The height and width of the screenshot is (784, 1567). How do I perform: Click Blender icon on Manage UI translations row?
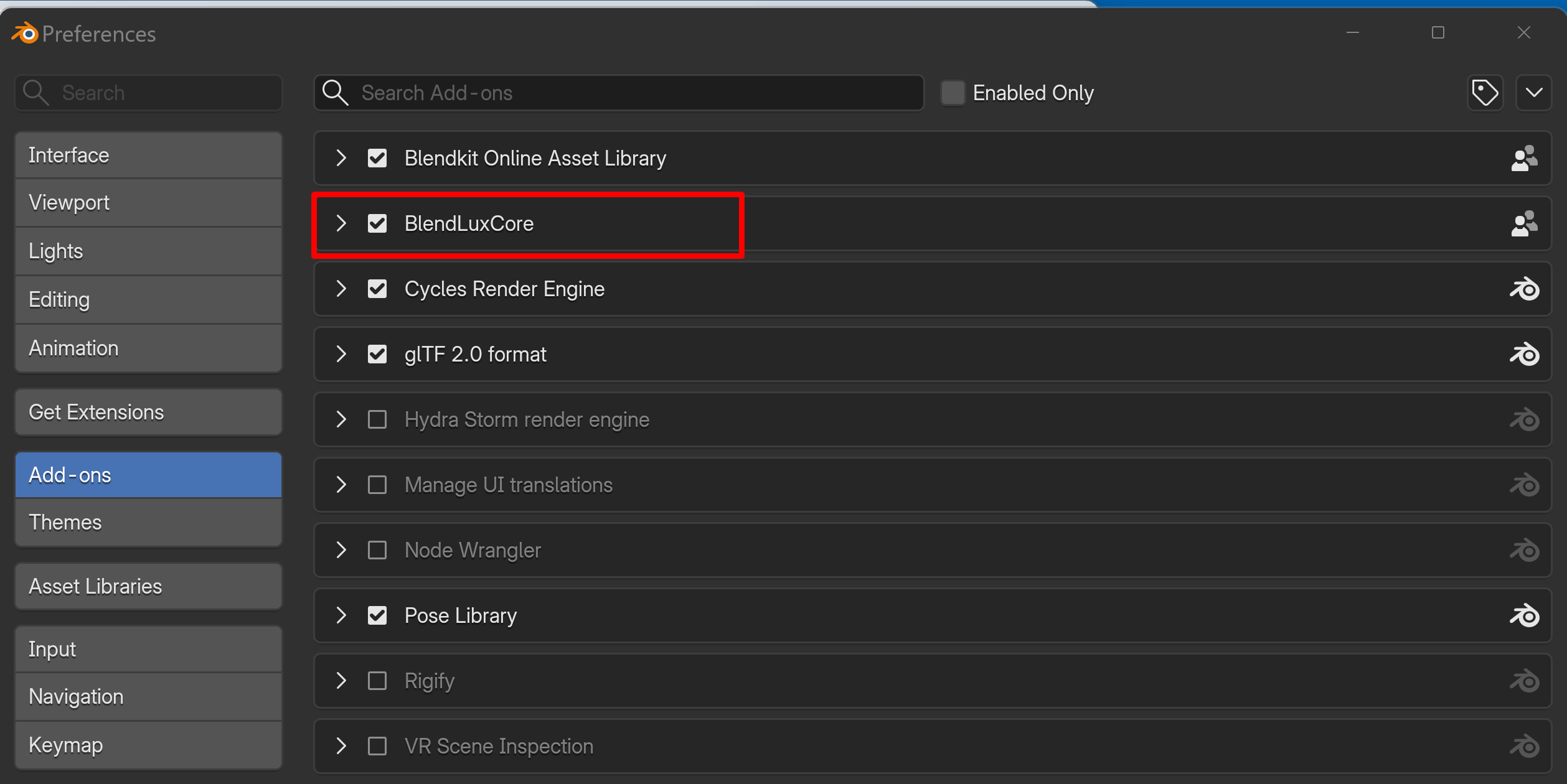[1524, 485]
